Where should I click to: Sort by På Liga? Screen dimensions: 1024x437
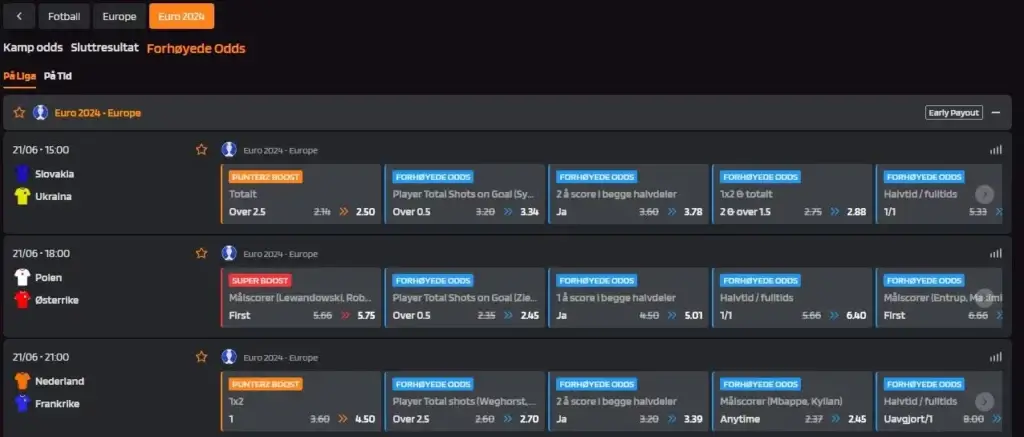coord(20,76)
